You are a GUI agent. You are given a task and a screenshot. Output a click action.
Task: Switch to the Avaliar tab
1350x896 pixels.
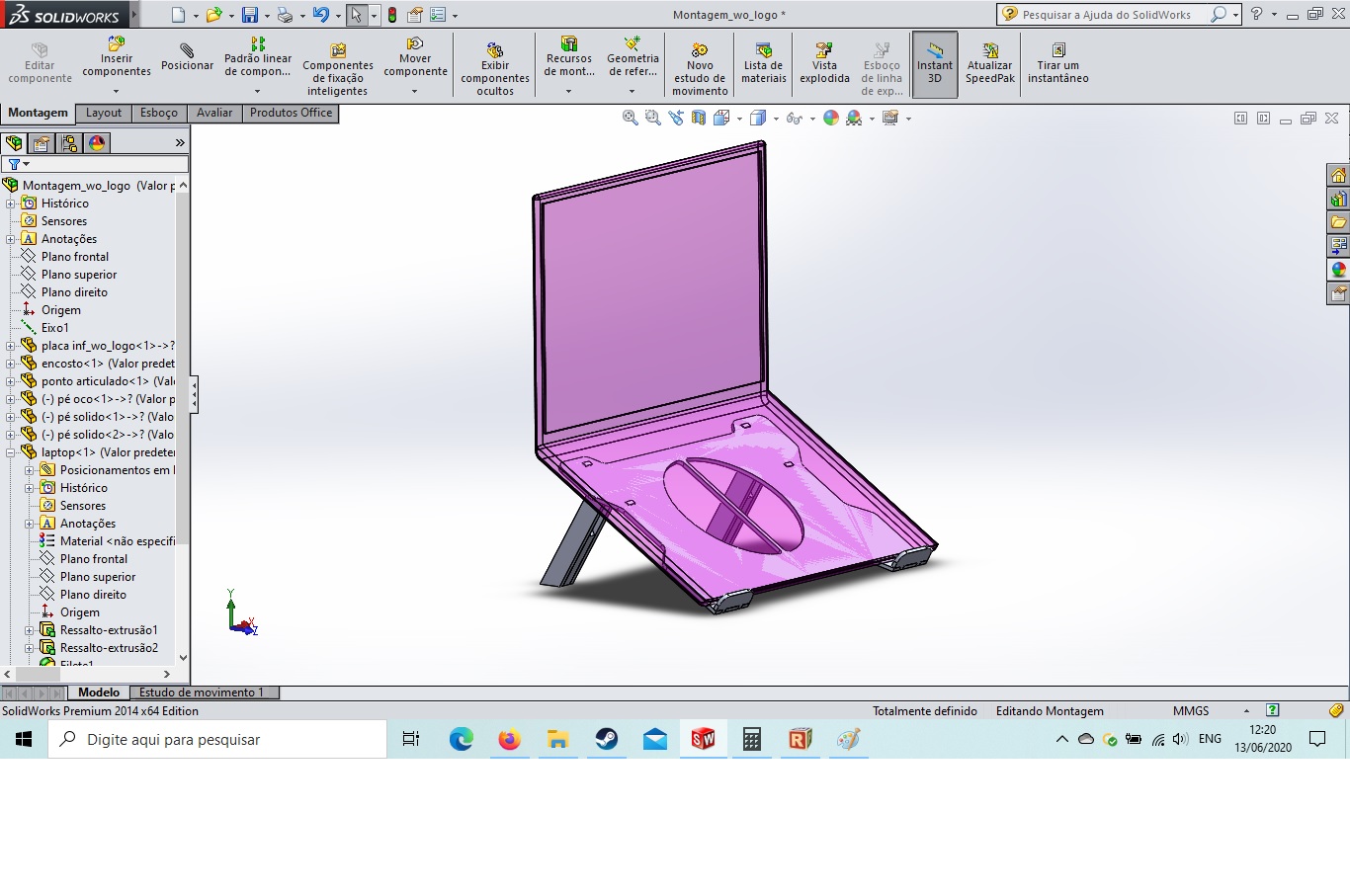pyautogui.click(x=214, y=113)
